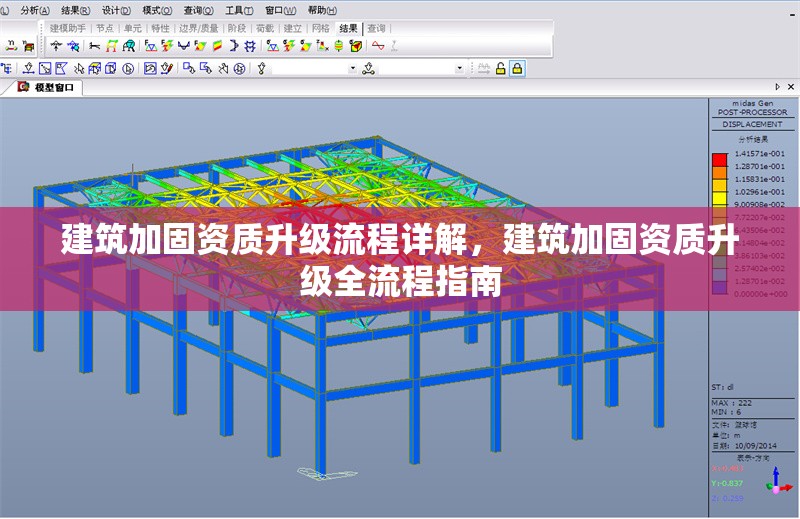Click the truss stresses sigma-triangle icon
The height and width of the screenshot is (519, 800).
(272, 46)
